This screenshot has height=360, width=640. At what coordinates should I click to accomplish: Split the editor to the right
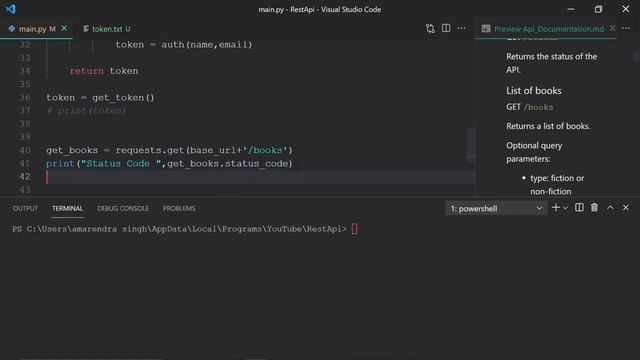pos(446,28)
